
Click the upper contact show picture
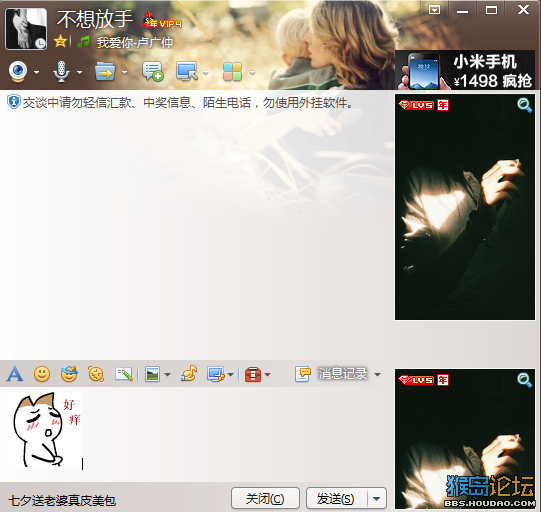(x=465, y=207)
